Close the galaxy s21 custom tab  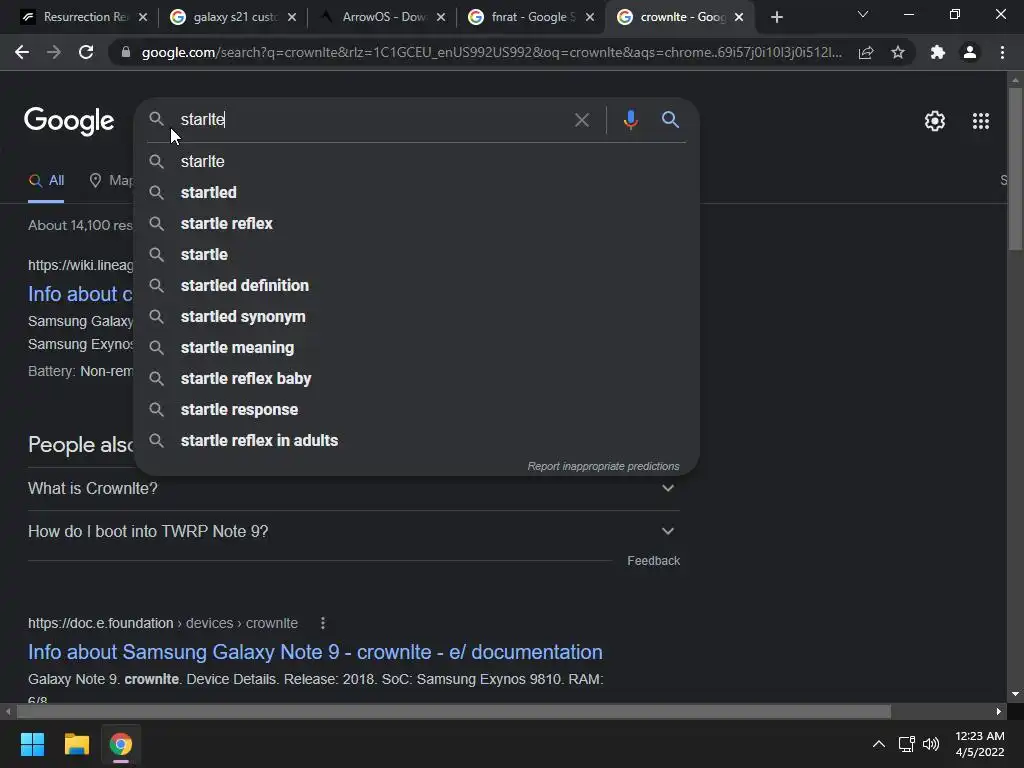292,17
